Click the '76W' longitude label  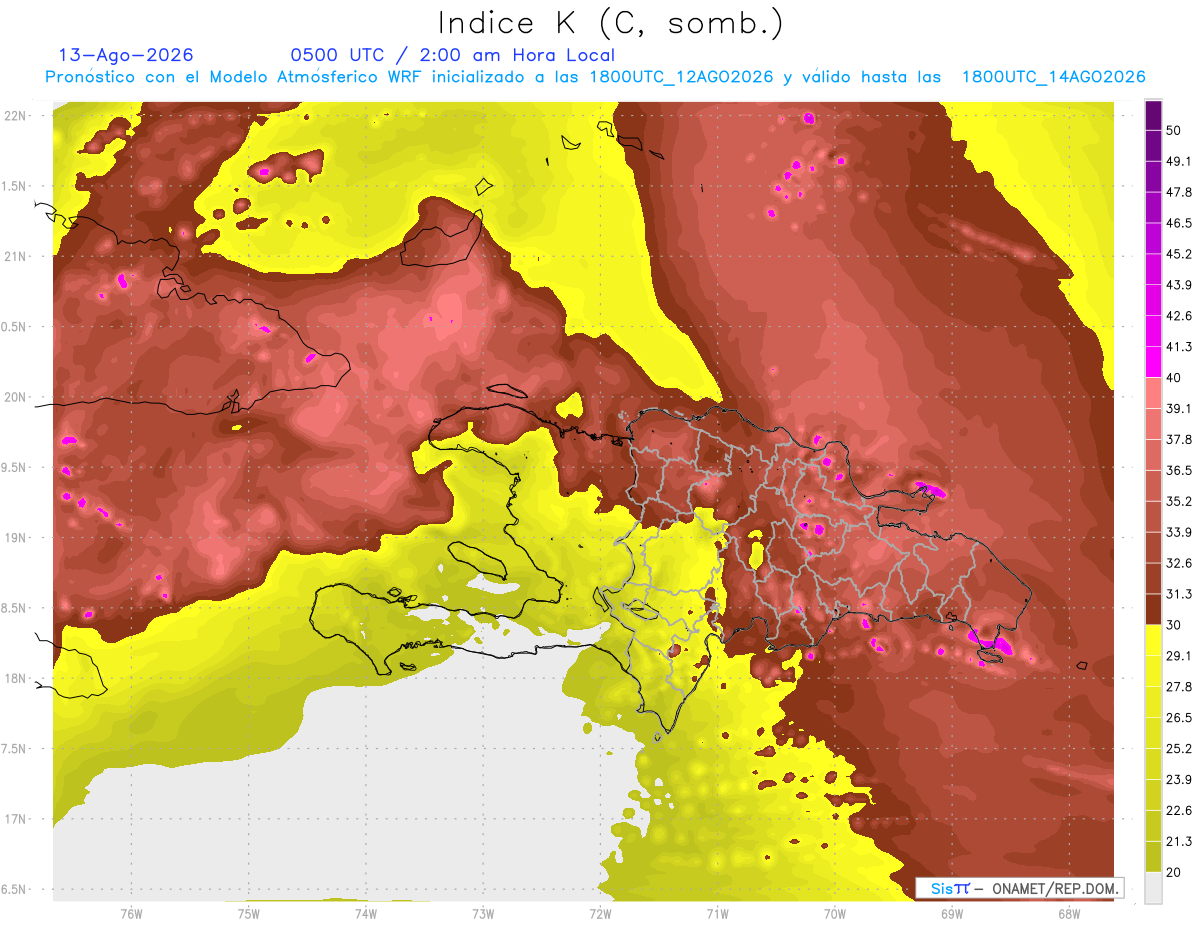[131, 914]
